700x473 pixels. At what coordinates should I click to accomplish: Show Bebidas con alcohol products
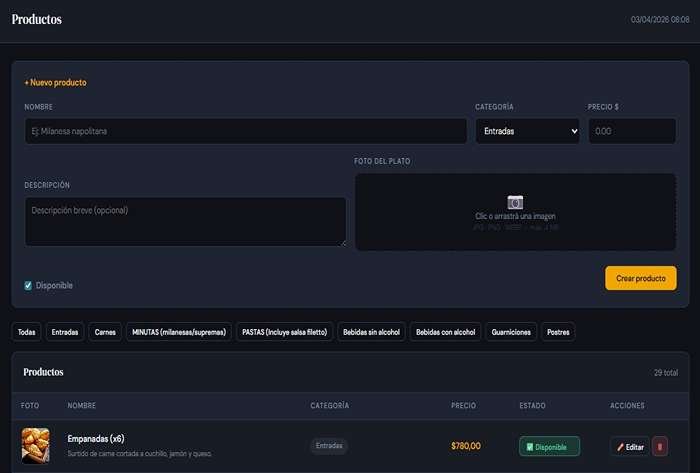[x=446, y=332]
